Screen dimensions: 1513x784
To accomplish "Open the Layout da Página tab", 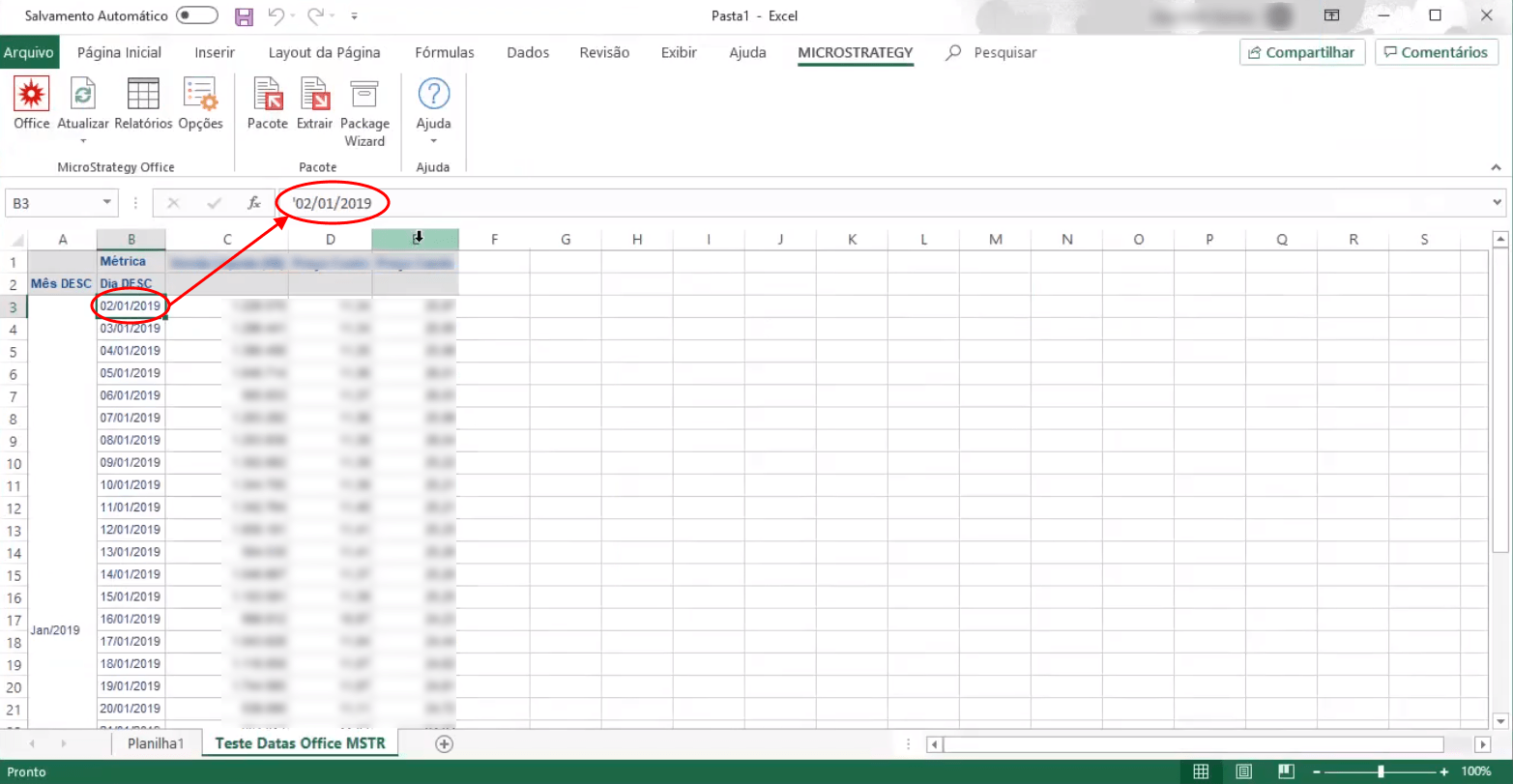I will point(325,52).
